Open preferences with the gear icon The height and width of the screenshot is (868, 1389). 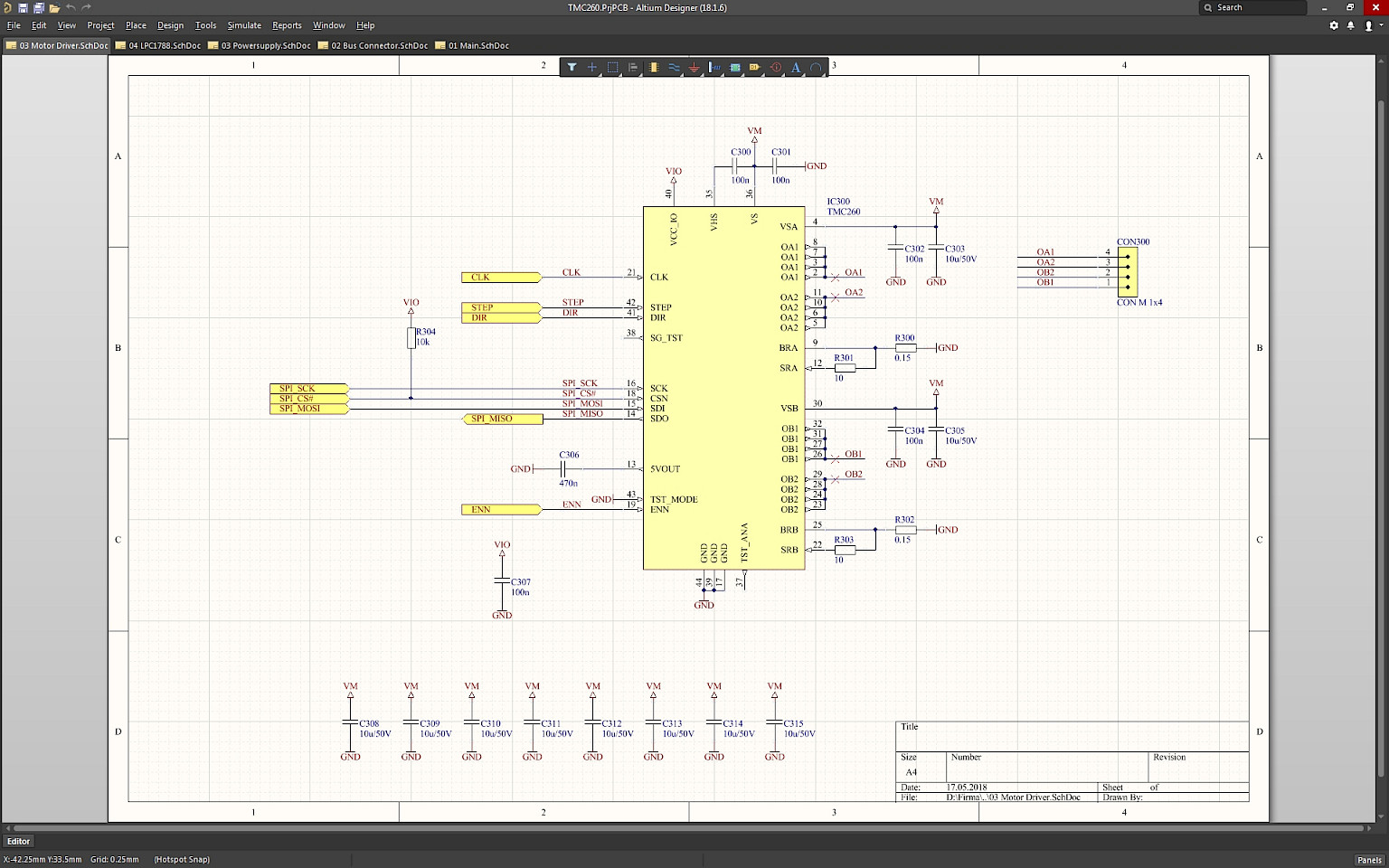pos(1334,25)
